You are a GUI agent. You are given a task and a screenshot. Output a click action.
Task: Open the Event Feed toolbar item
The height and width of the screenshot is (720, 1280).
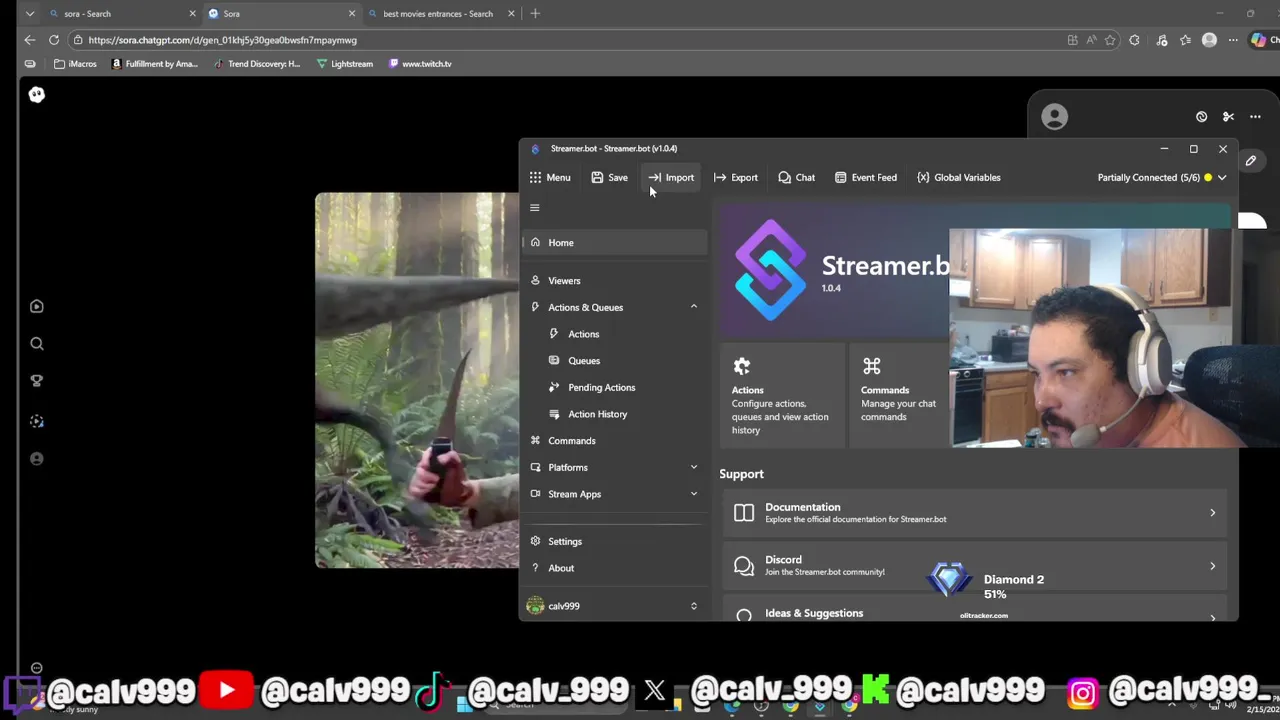[866, 178]
